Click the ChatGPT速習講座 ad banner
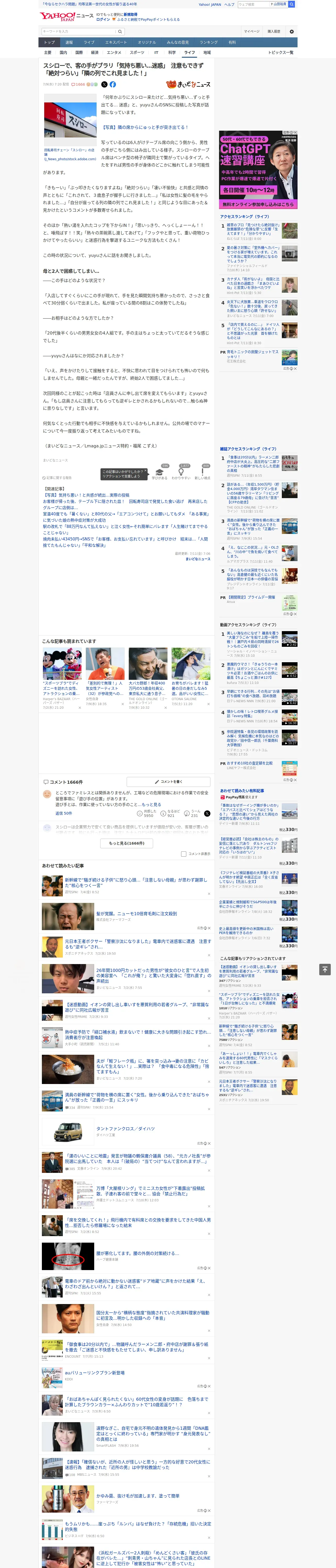 click(x=259, y=169)
